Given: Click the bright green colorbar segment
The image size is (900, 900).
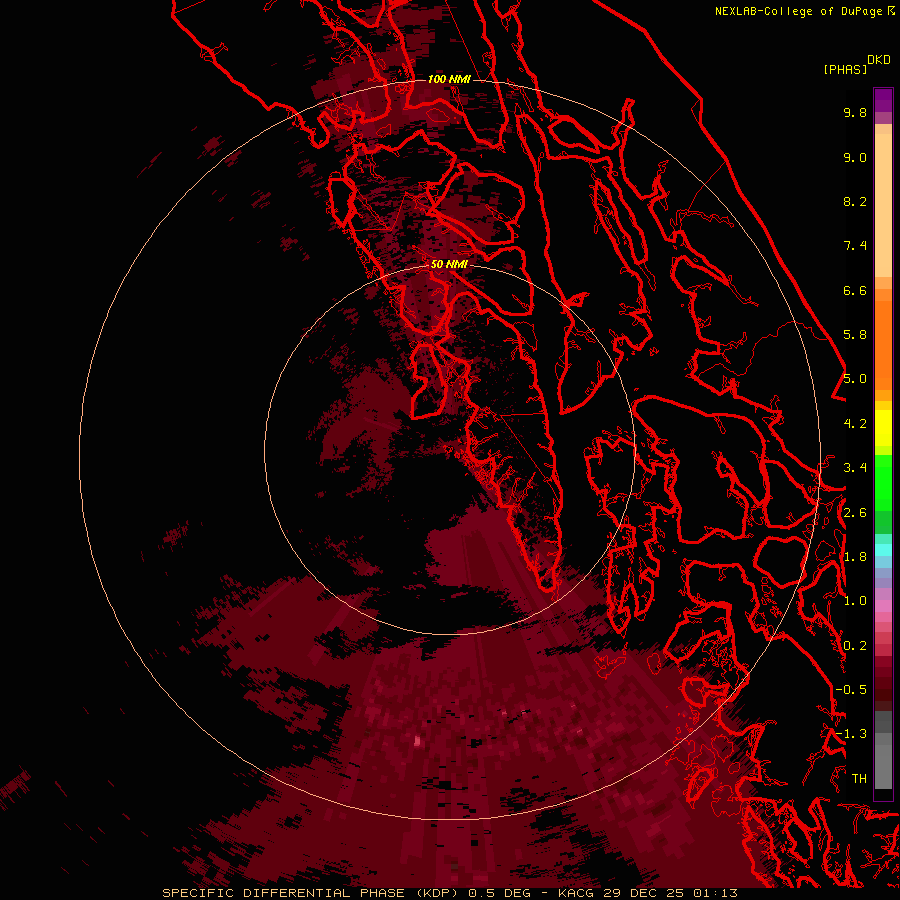Looking at the screenshot, I should click(x=883, y=482).
